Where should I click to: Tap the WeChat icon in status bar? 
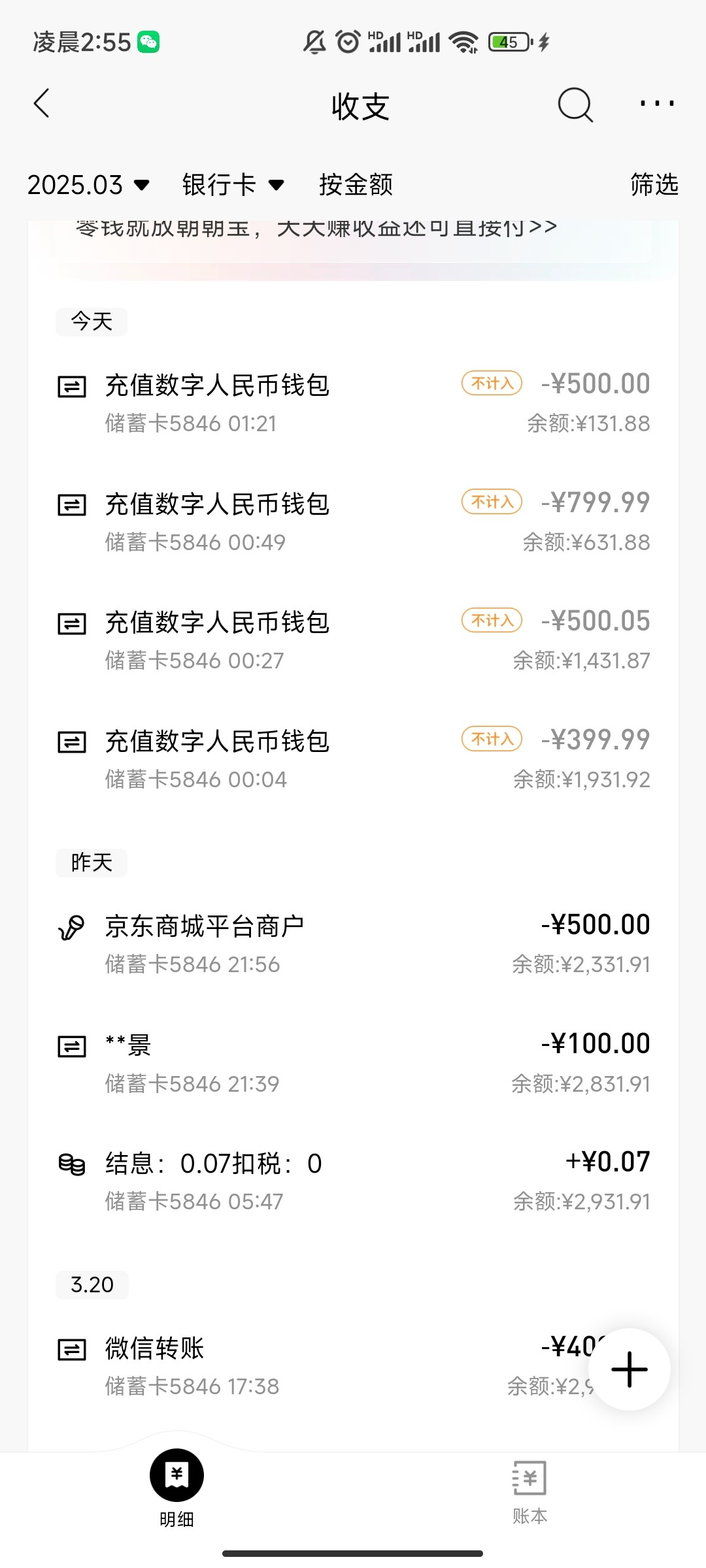(x=148, y=42)
